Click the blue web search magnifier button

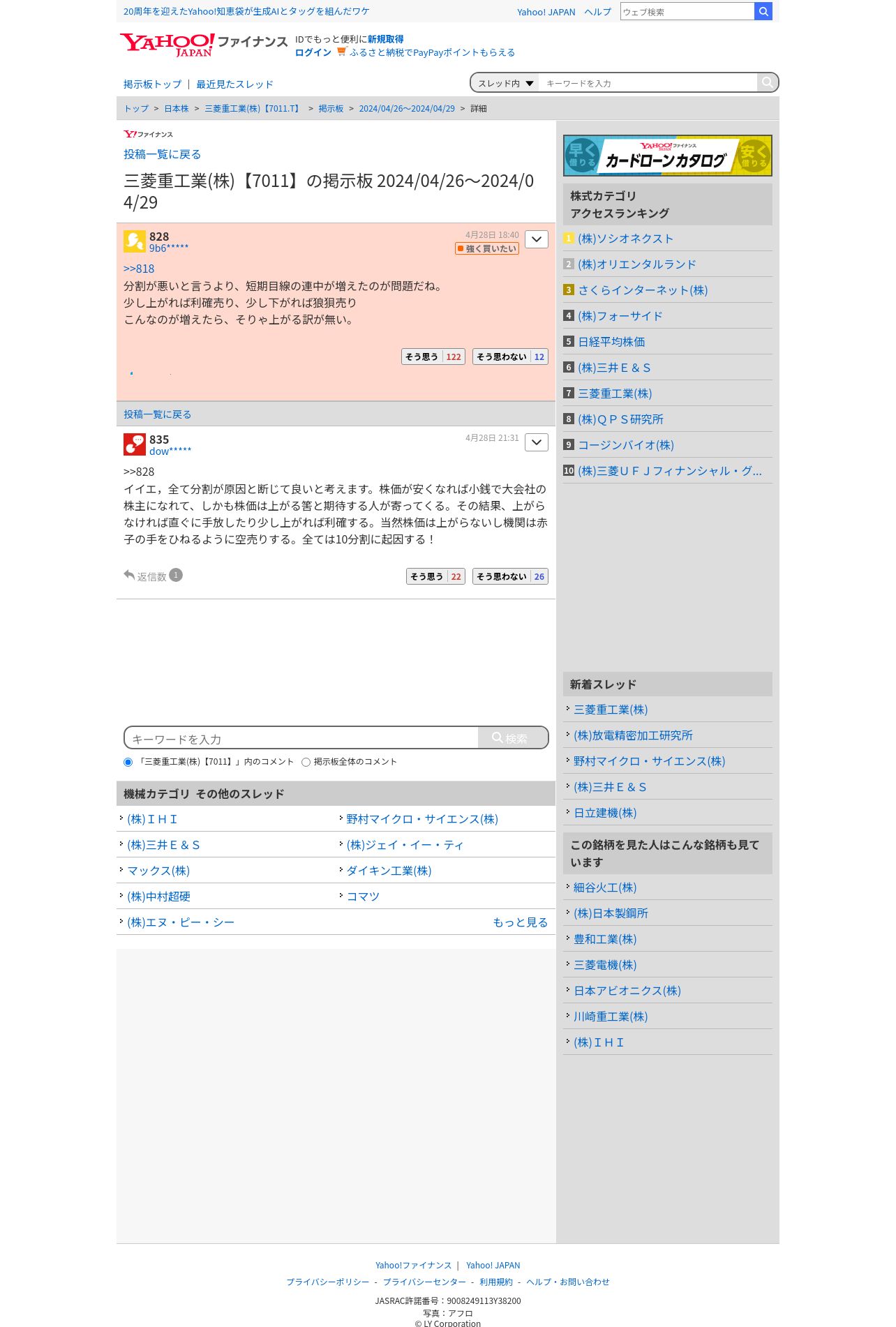(763, 11)
